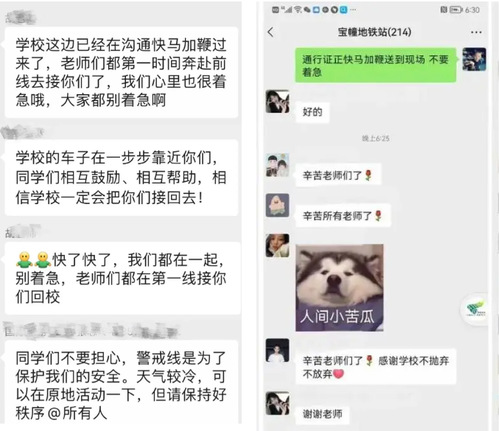Tap the 谢谢老师 message bubble
This screenshot has width=499, height=431.
(x=322, y=414)
